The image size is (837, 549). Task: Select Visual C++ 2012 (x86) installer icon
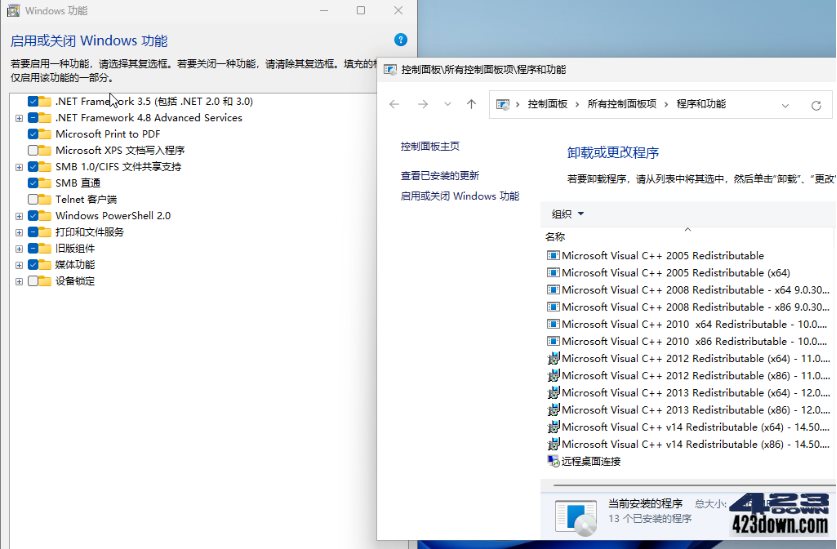click(553, 375)
